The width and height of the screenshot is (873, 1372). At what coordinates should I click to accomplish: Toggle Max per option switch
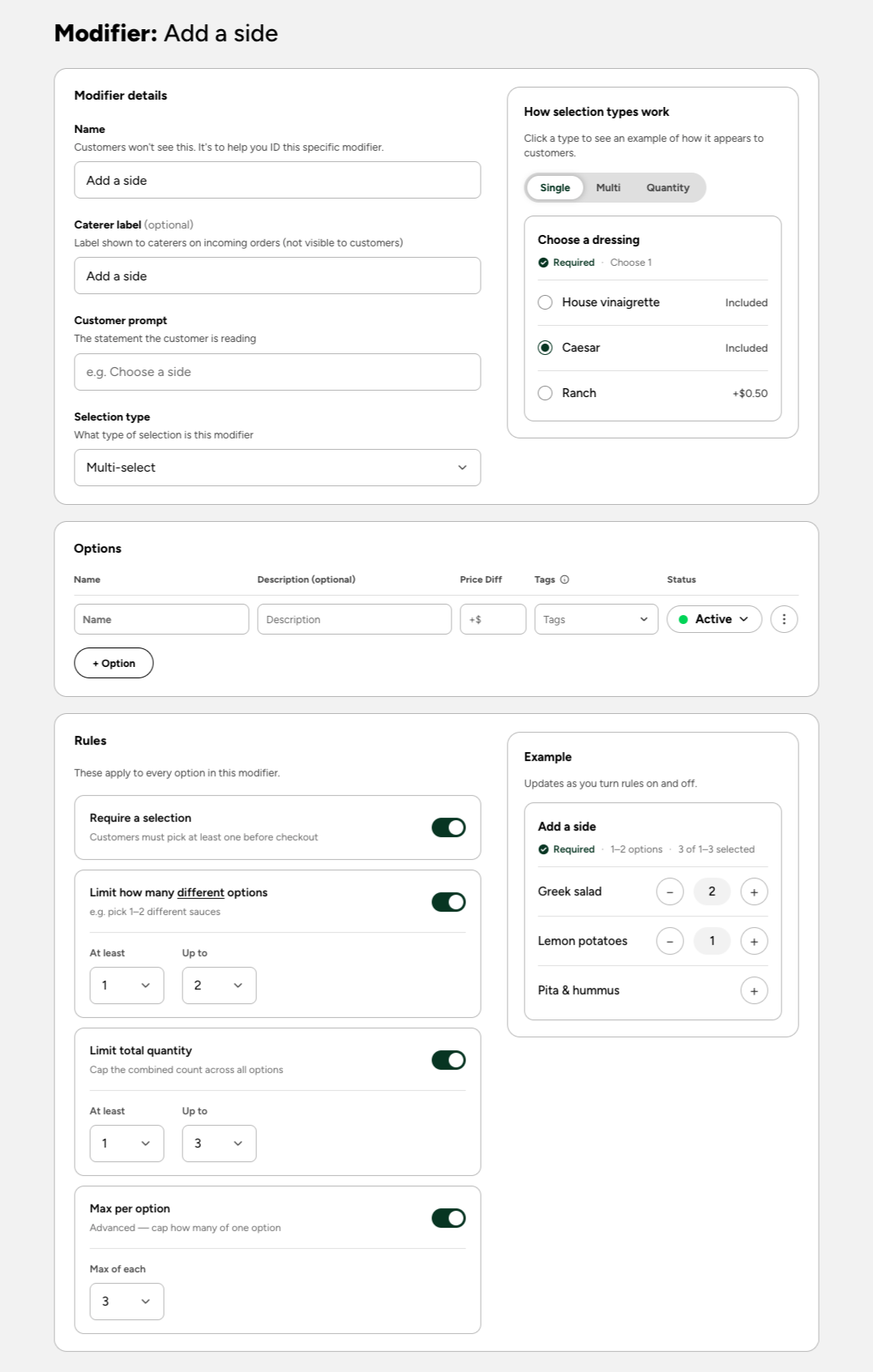[448, 1218]
